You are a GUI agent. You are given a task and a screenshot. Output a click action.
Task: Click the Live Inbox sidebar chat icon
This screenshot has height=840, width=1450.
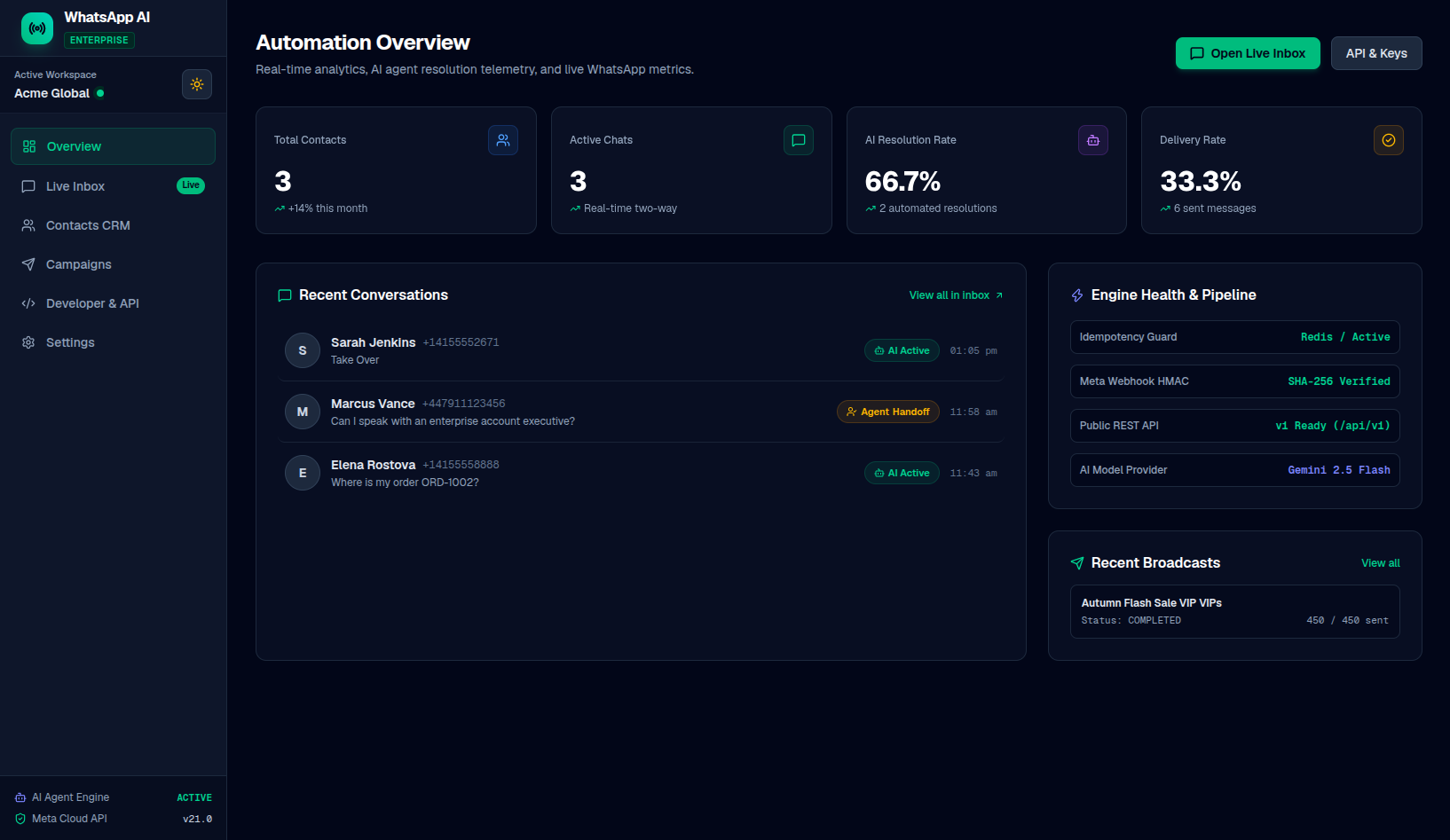pos(28,186)
